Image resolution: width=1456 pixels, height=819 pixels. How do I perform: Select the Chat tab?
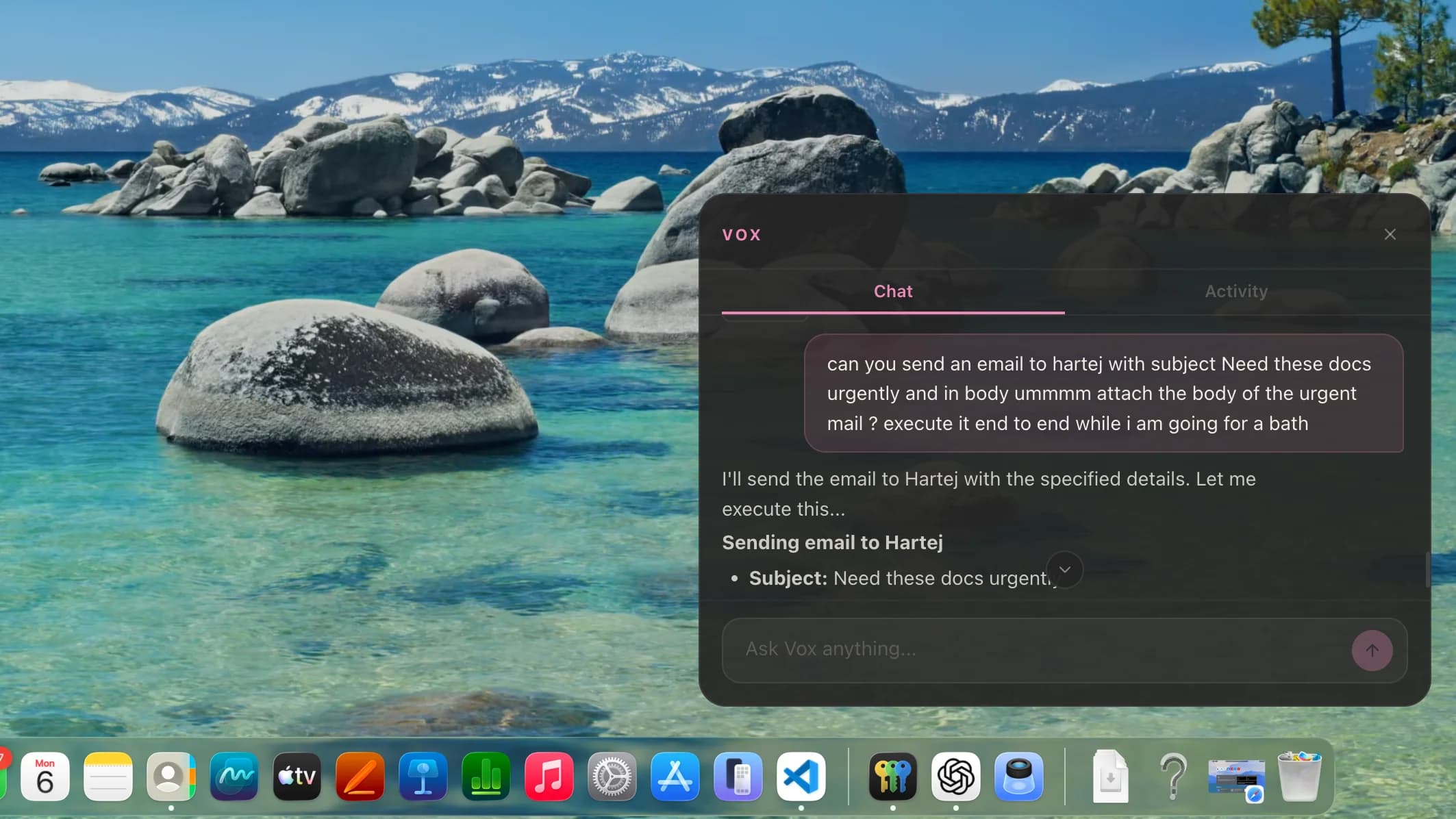click(x=892, y=291)
